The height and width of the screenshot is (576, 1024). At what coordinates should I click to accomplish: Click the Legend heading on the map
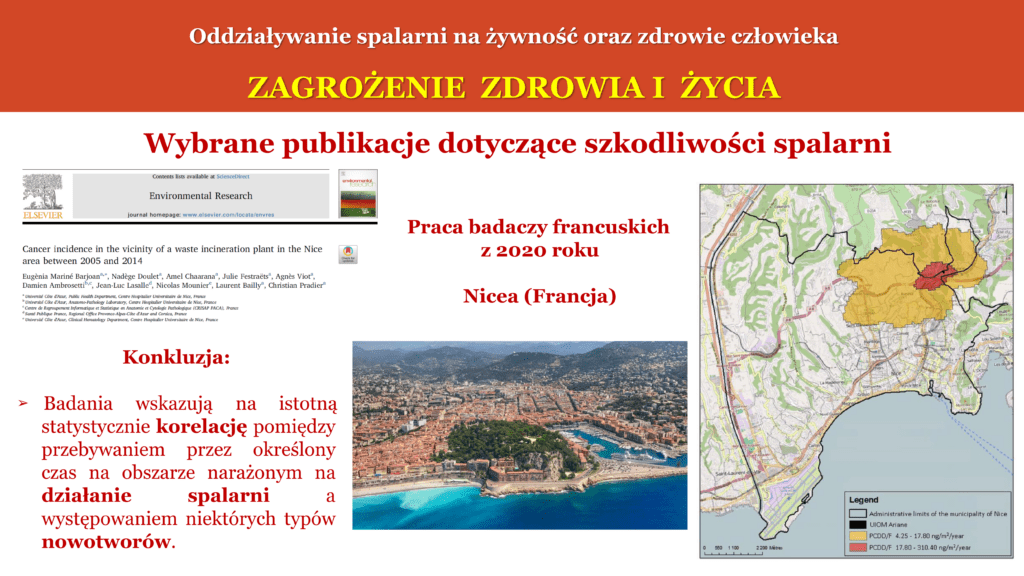pyautogui.click(x=863, y=500)
